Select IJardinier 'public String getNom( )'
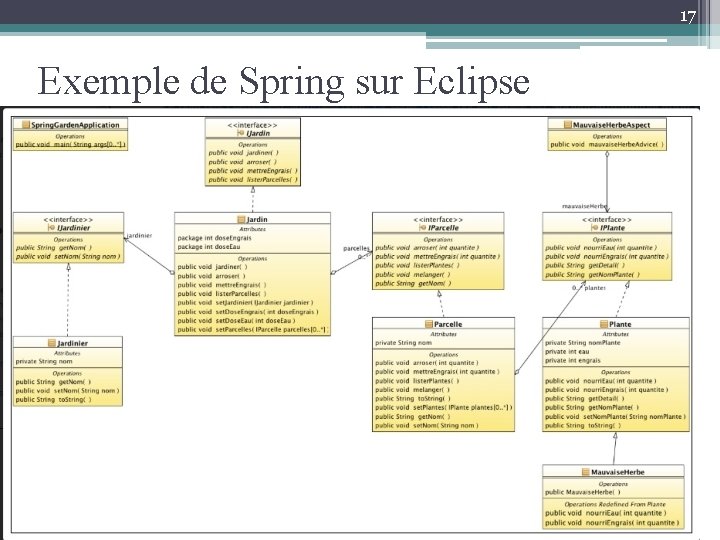The height and width of the screenshot is (540, 720). coord(54,248)
